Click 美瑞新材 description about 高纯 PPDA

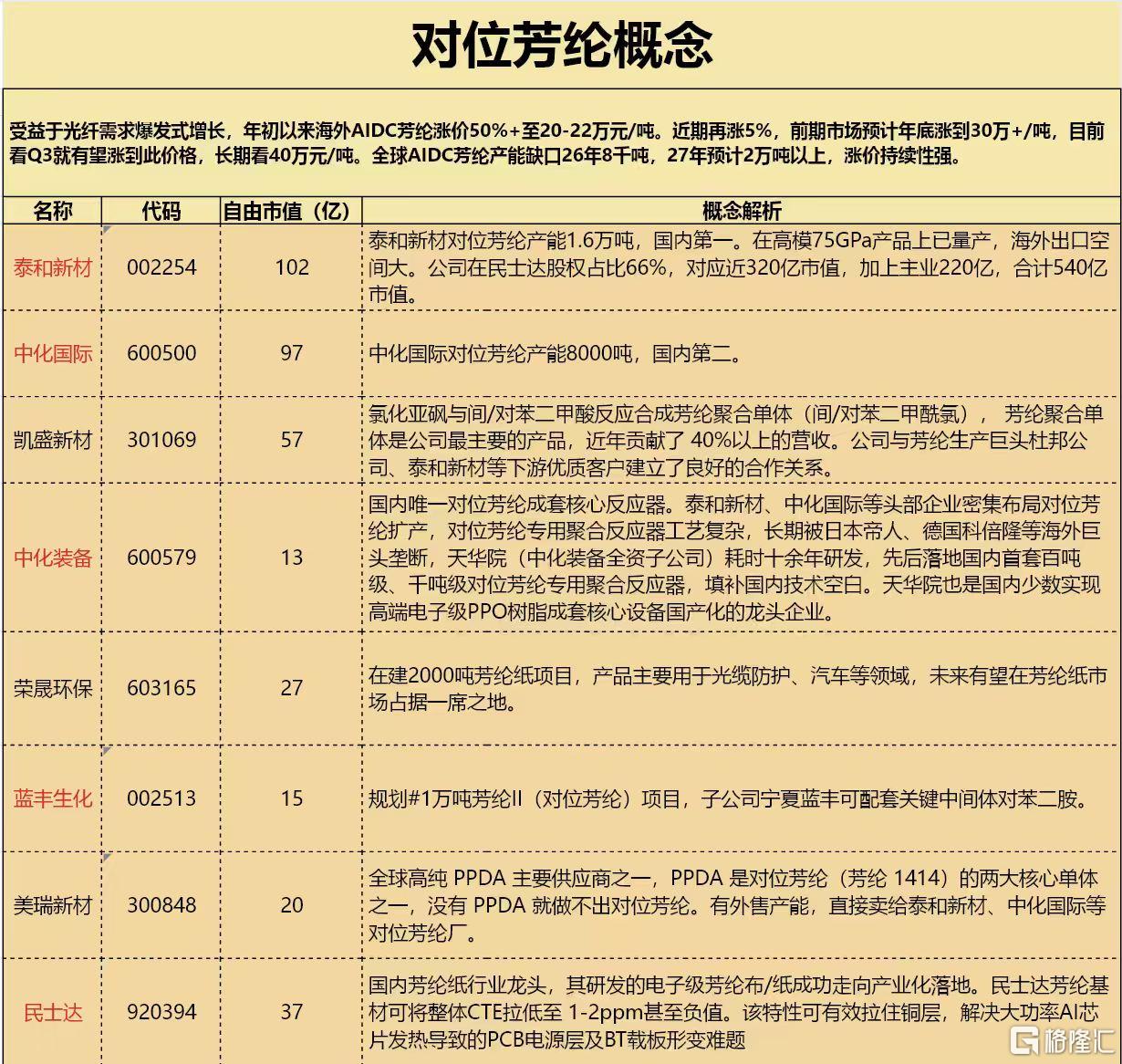tap(737, 905)
